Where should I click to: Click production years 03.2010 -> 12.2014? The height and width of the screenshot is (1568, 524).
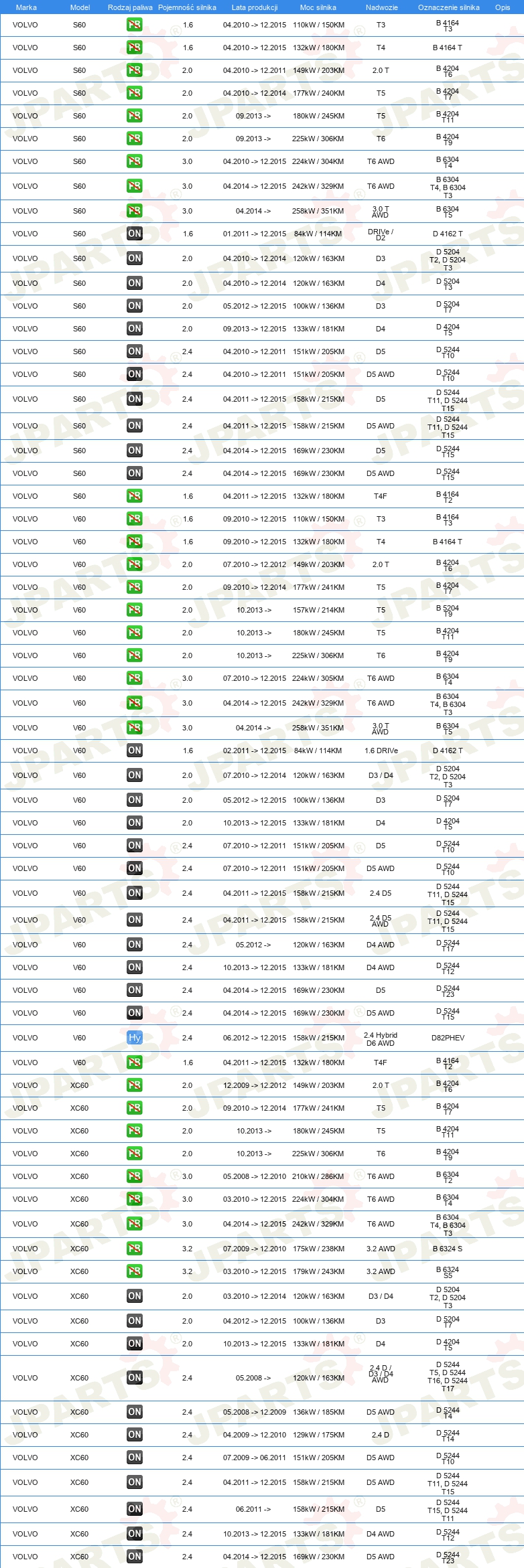(x=255, y=1296)
